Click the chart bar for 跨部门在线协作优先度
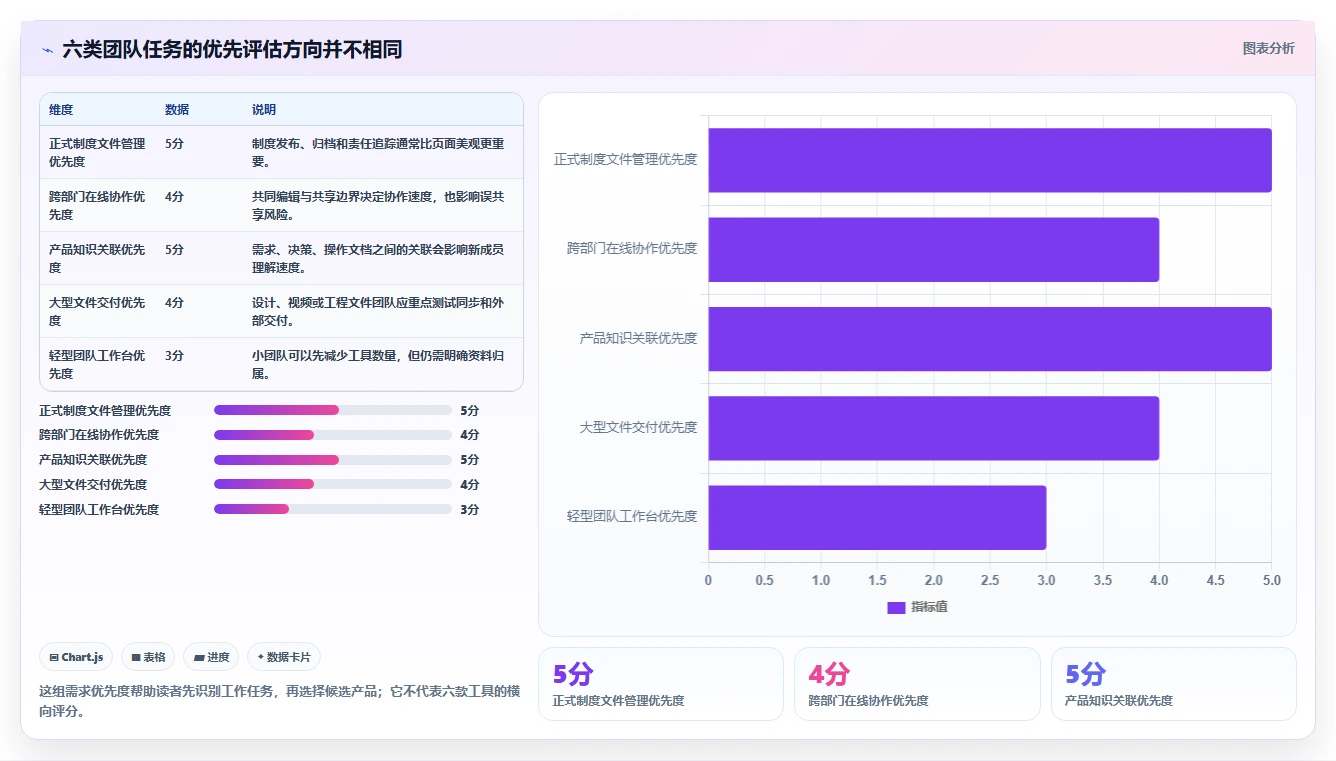Viewport: 1336px width, 761px height. 934,249
